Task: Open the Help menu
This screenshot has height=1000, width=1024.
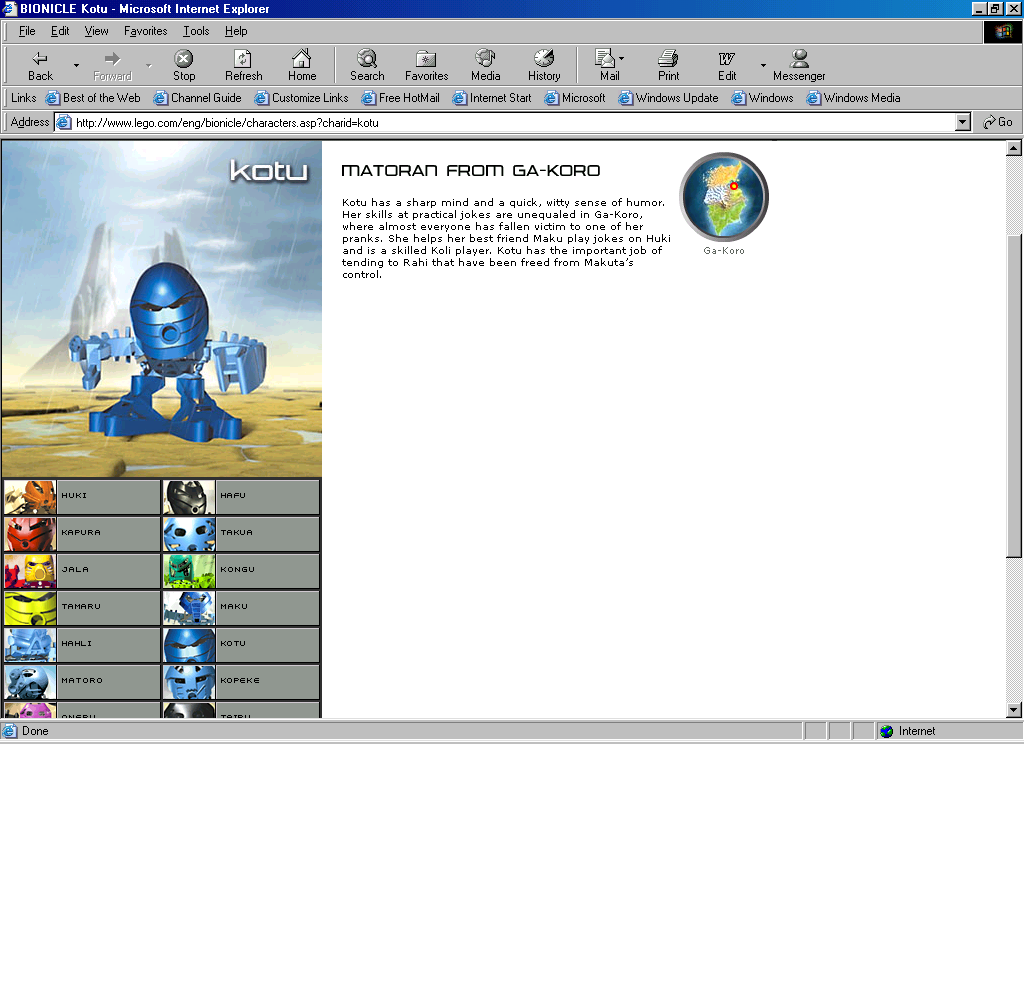Action: [236, 31]
